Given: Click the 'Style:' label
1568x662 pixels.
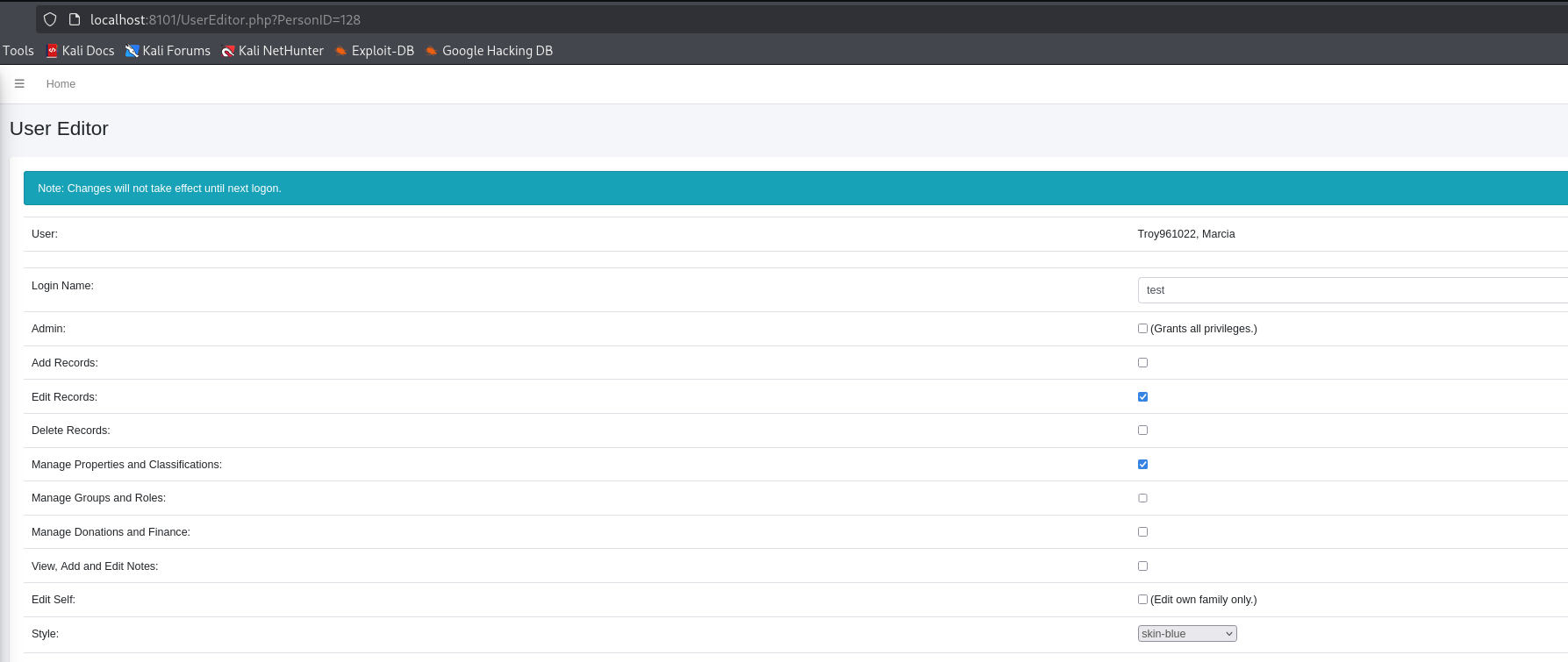Looking at the screenshot, I should point(45,634).
